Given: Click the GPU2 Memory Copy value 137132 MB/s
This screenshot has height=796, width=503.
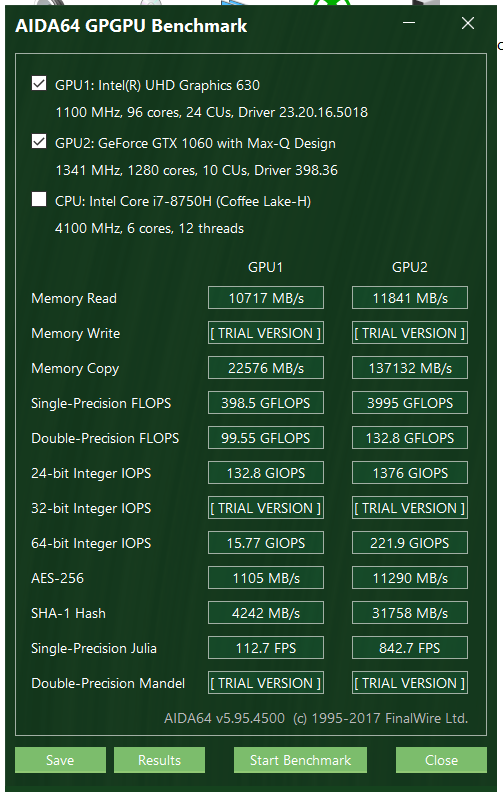Looking at the screenshot, I should [x=410, y=368].
